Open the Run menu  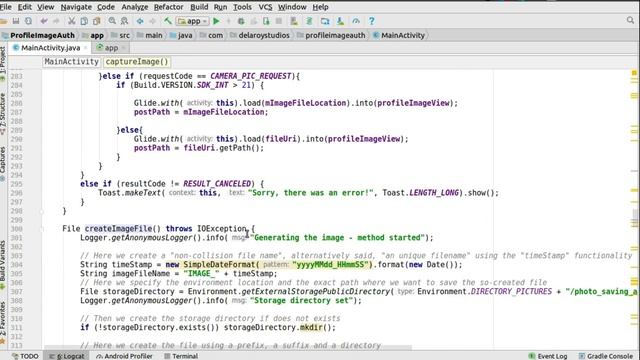[220, 7]
